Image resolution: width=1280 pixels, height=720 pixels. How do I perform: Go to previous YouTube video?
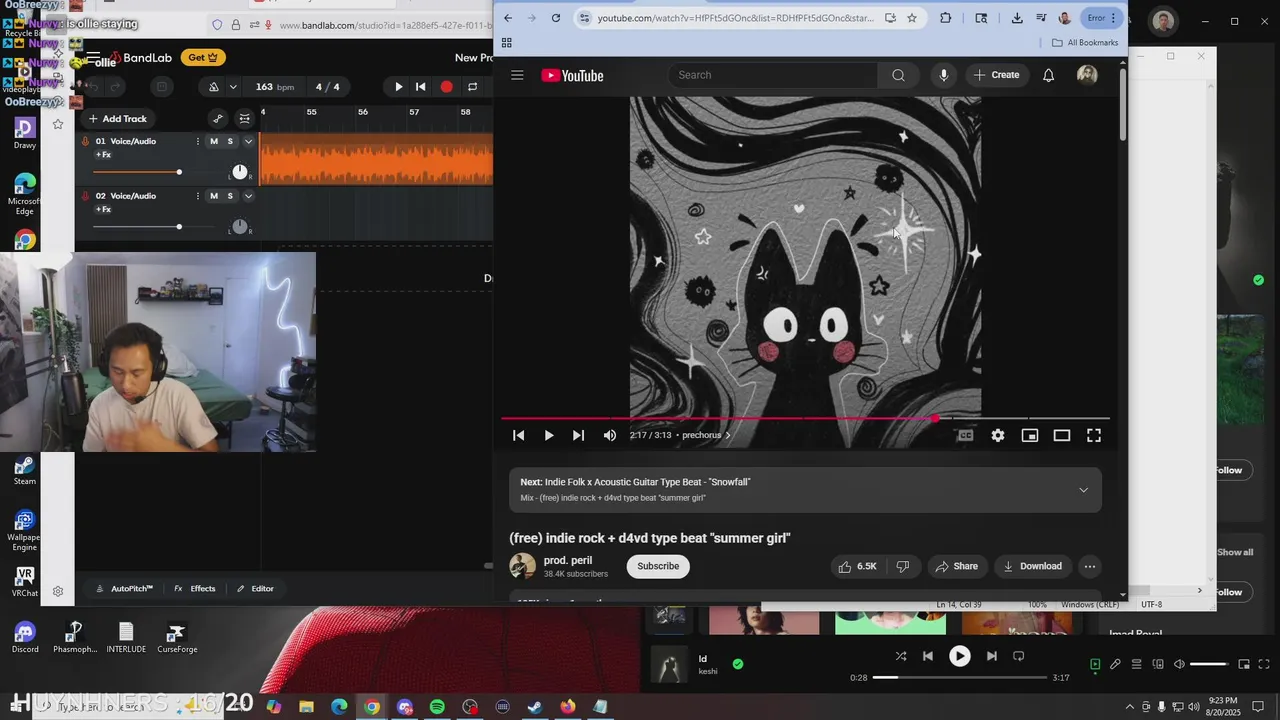[x=518, y=435]
